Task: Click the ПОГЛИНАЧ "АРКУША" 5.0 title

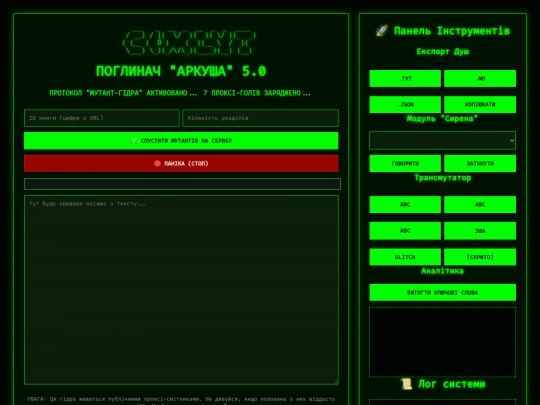Action: point(181,71)
